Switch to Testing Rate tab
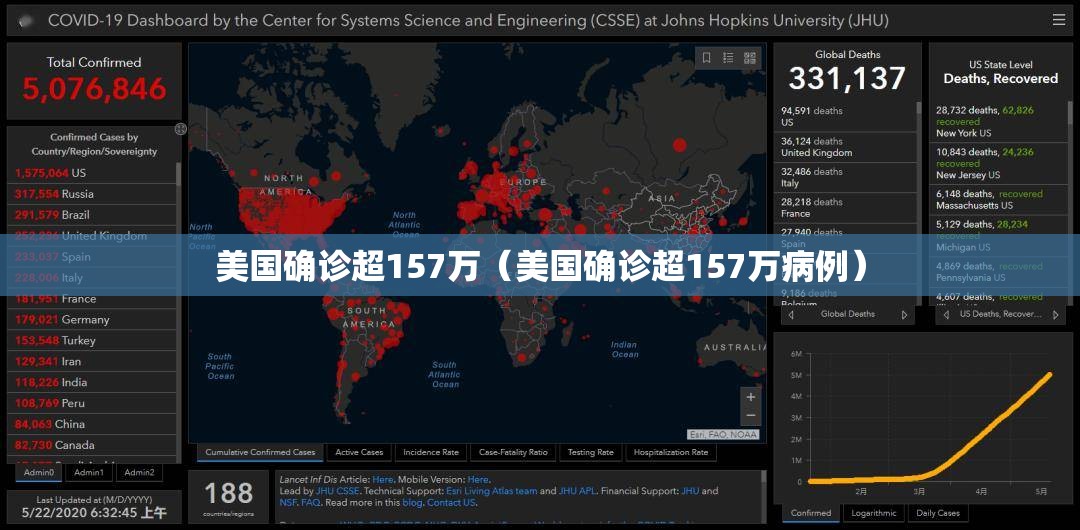The width and height of the screenshot is (1080, 530). pos(591,453)
